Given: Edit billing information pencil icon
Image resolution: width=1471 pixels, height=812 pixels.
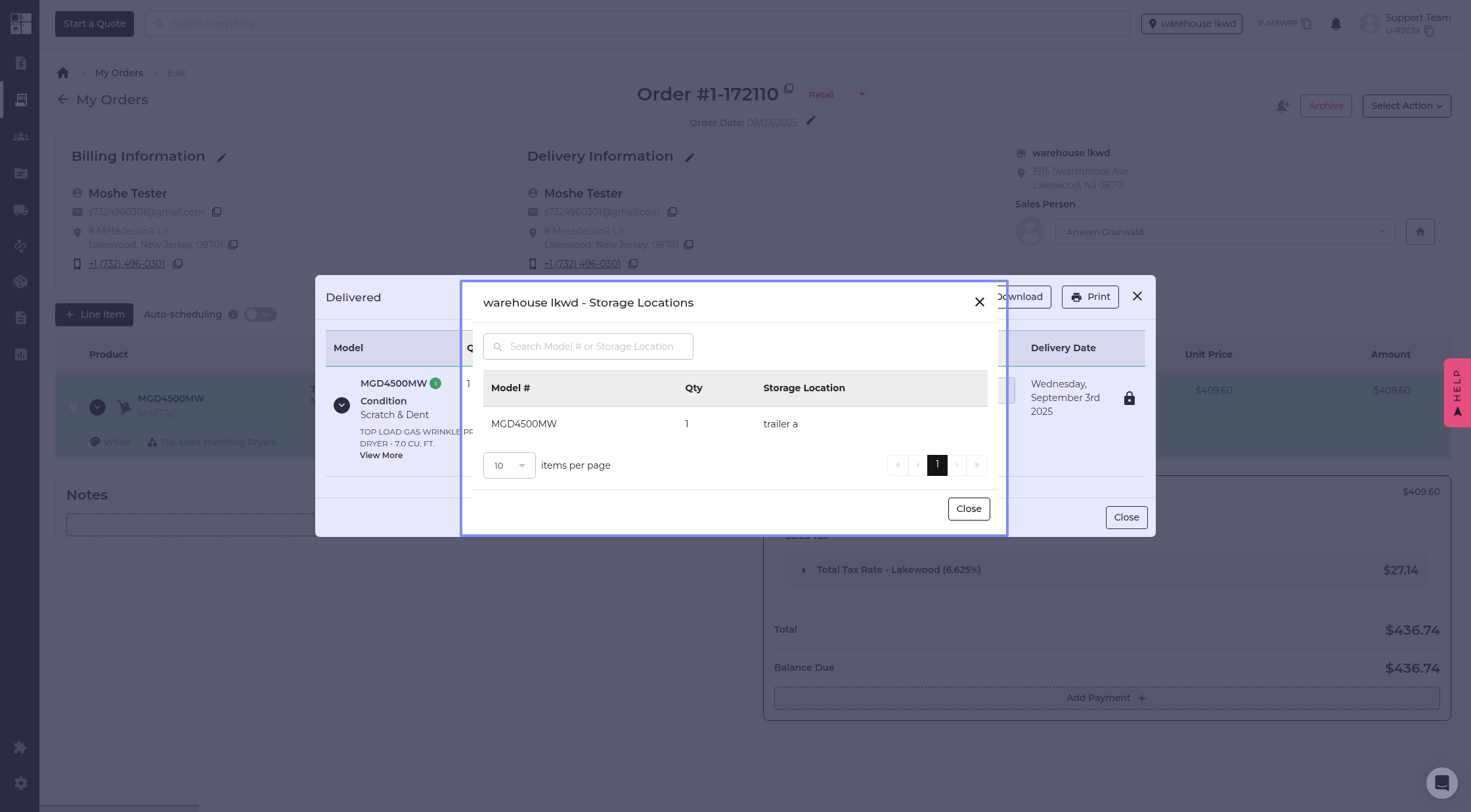Looking at the screenshot, I should pyautogui.click(x=222, y=158).
